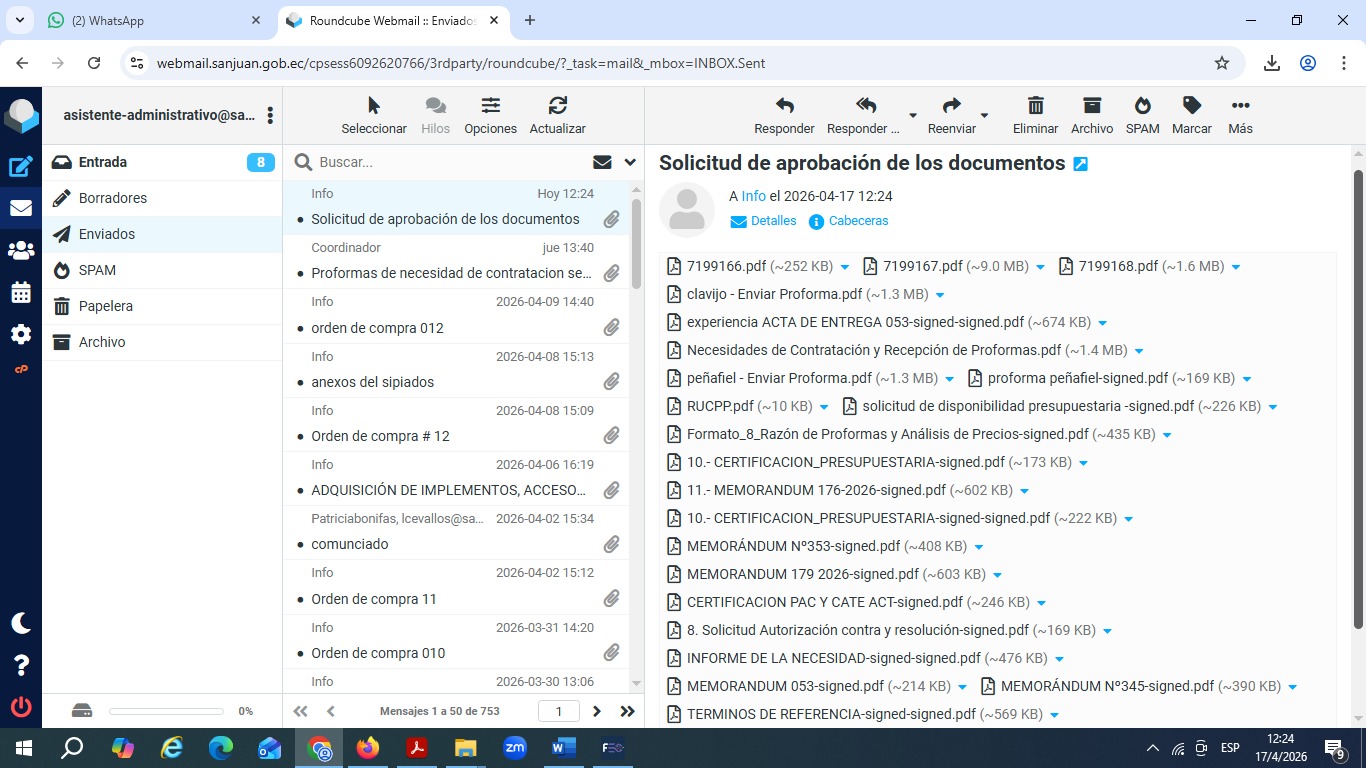Image resolution: width=1366 pixels, height=768 pixels.
Task: Mark message as SPAM
Action: pyautogui.click(x=1142, y=115)
